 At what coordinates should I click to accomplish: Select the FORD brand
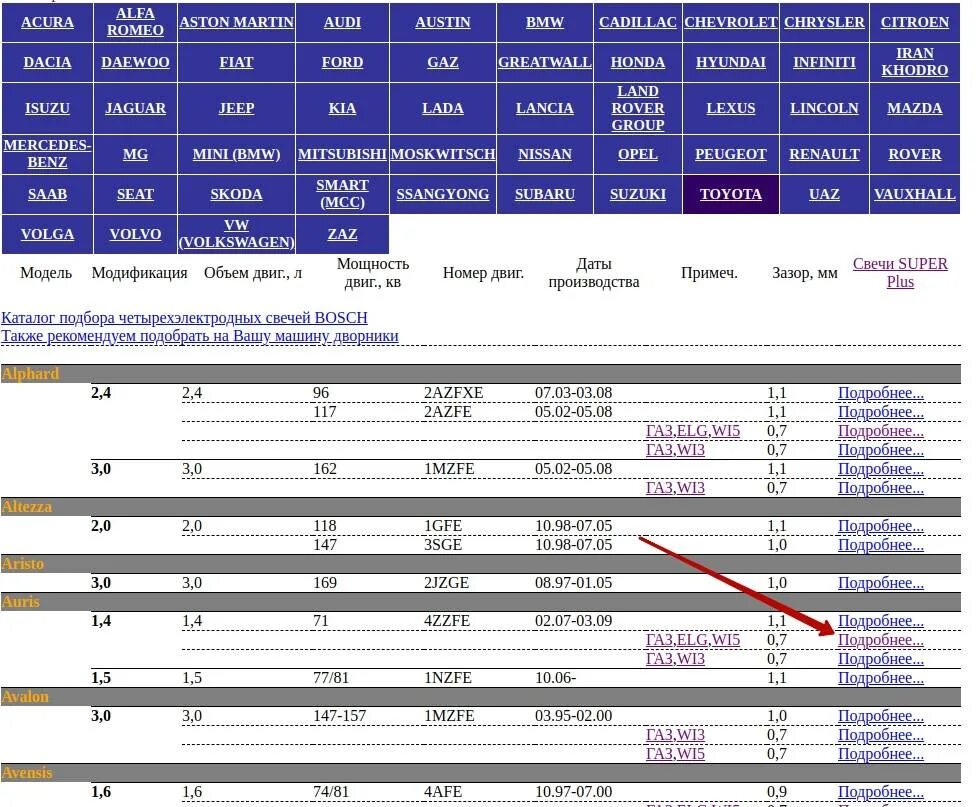coord(342,62)
